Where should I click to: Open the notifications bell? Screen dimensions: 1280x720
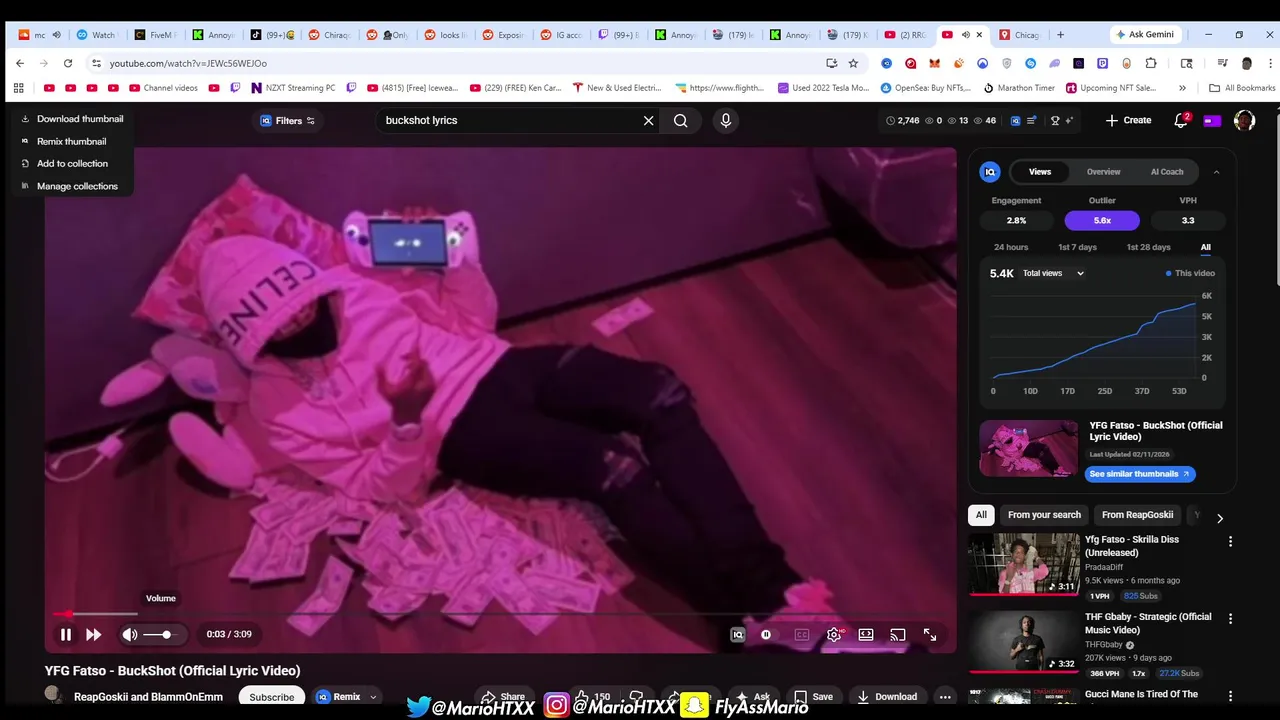point(1181,120)
